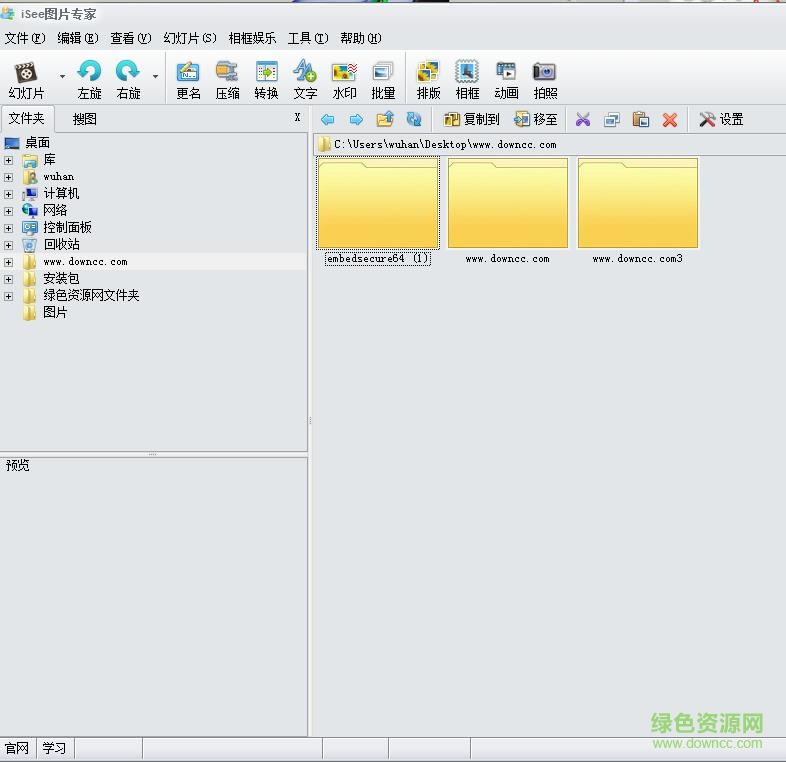Click the 设置 settings button
786x762 pixels.
721,120
